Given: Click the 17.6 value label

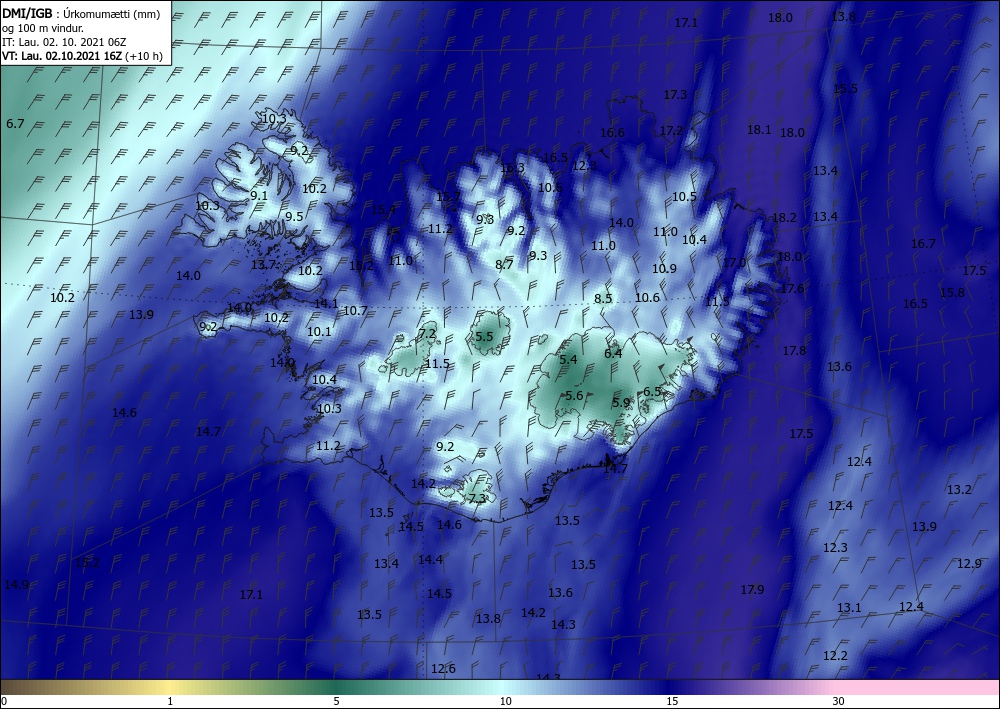Looking at the screenshot, I should coord(793,289).
